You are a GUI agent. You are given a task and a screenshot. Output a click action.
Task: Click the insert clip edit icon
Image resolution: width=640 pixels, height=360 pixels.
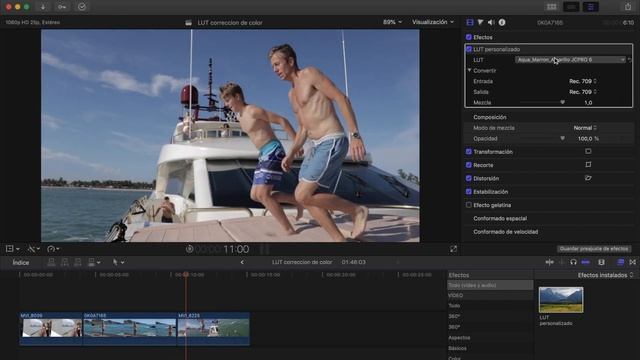point(64,262)
